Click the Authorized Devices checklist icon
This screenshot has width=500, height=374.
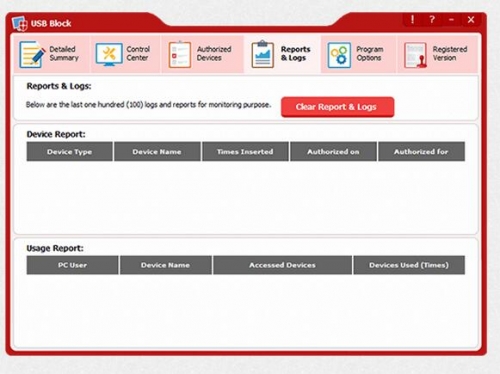point(180,54)
